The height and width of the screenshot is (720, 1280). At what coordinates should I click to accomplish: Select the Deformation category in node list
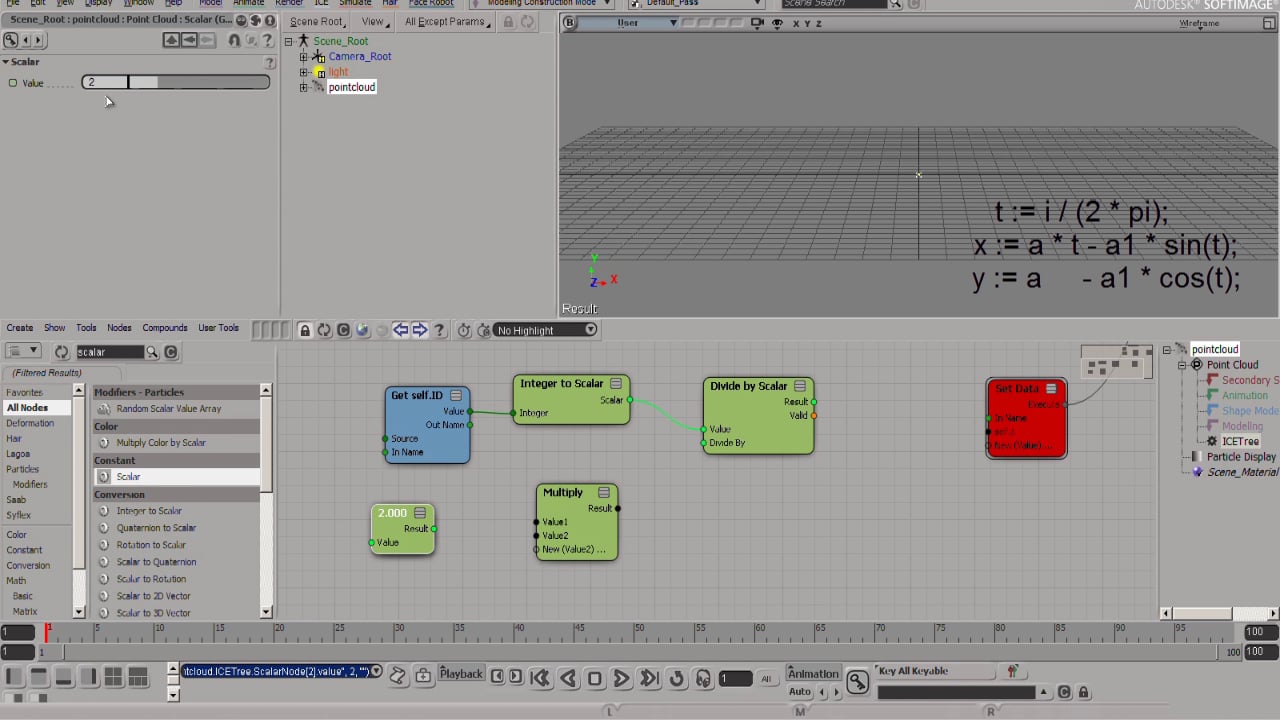tap(30, 423)
